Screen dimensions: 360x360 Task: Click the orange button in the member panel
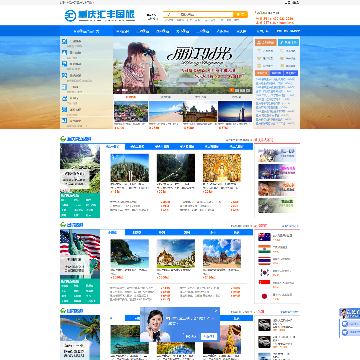(266, 42)
